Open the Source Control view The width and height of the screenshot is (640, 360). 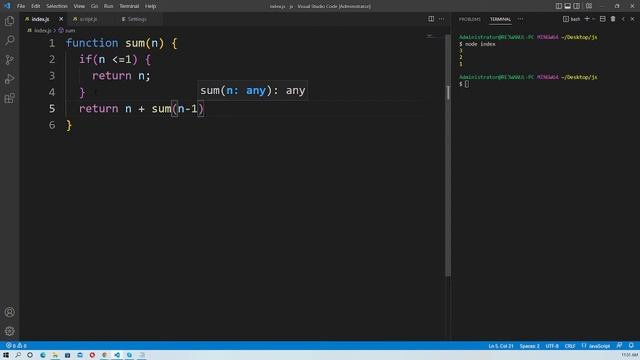9,60
